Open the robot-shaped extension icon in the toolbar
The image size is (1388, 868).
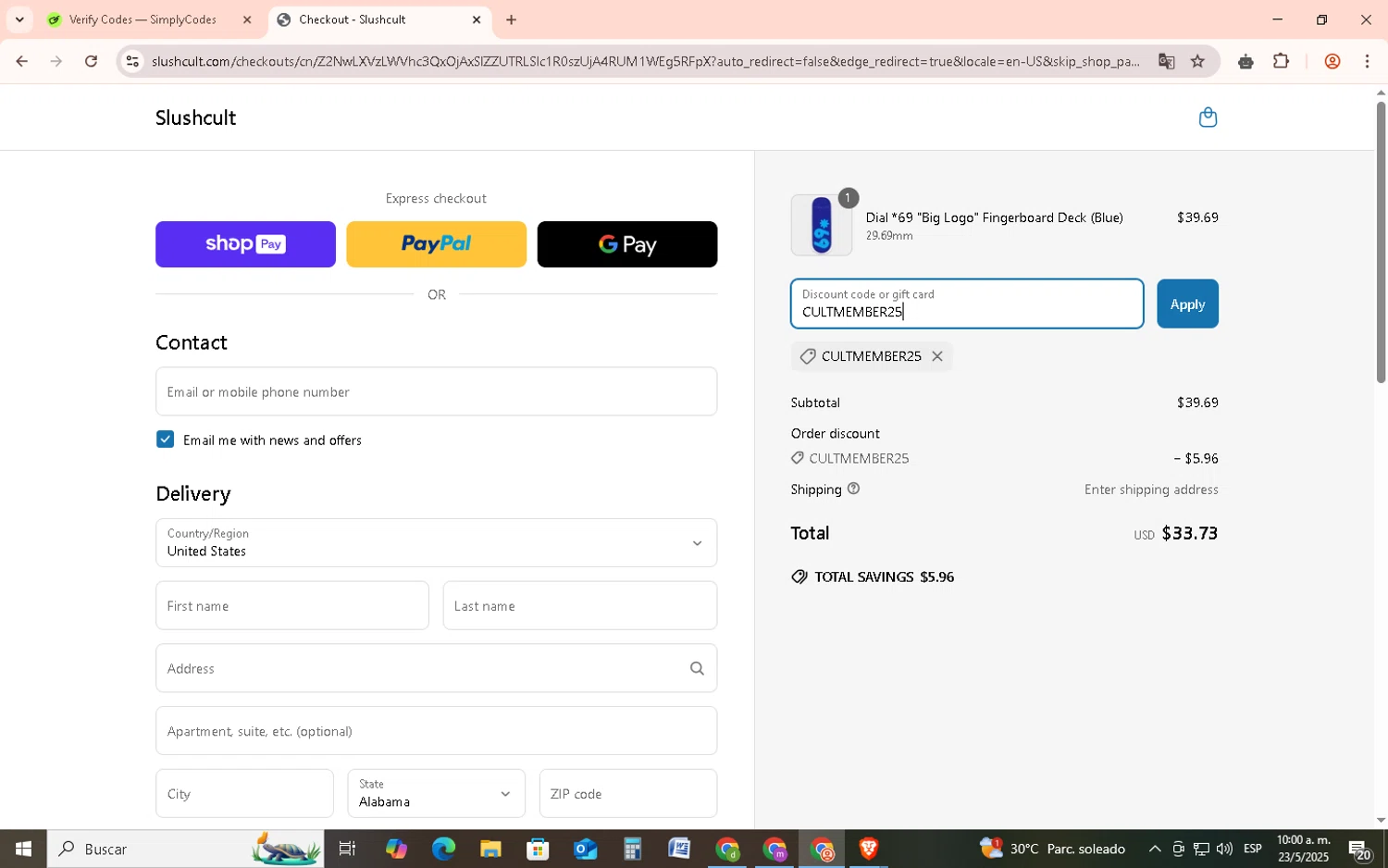1245,61
